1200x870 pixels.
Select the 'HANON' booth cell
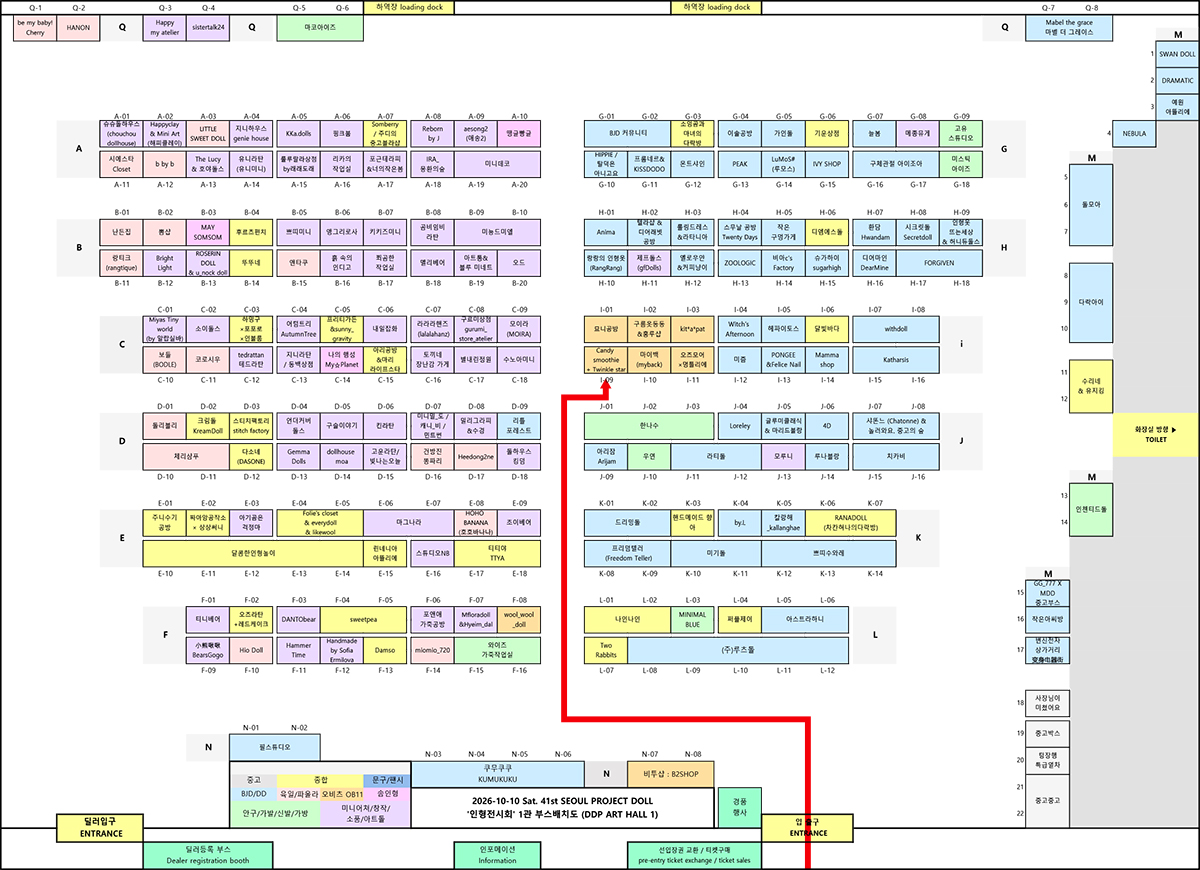[x=78, y=28]
